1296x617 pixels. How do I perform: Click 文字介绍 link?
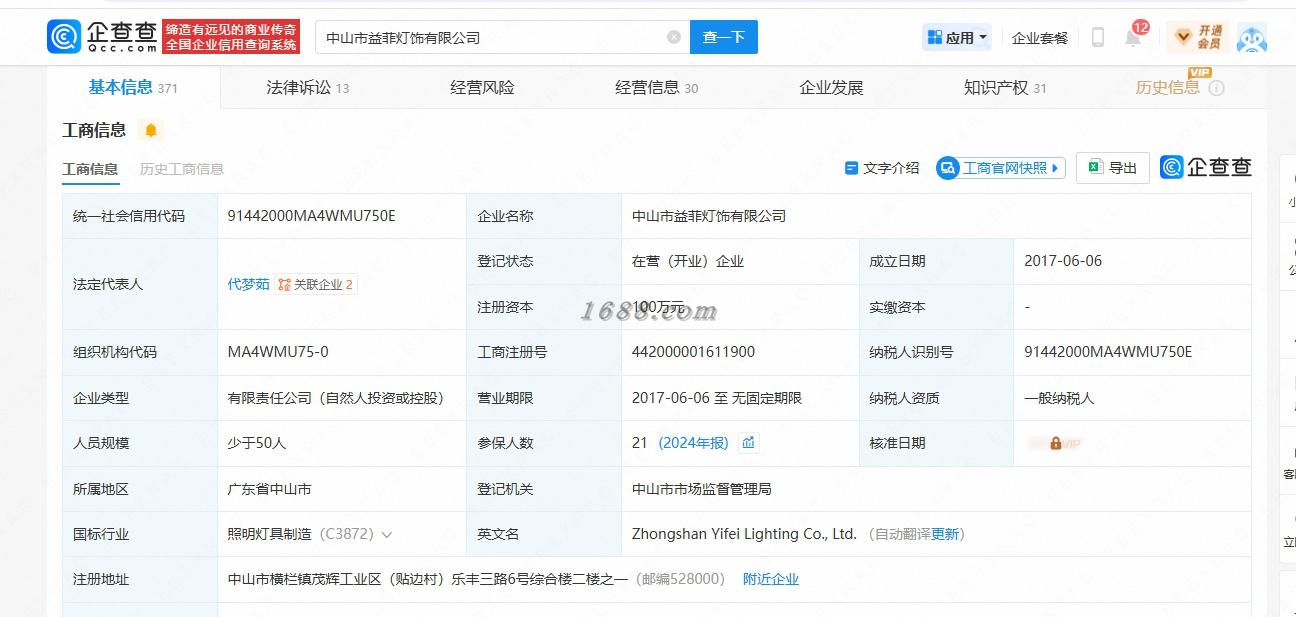point(882,168)
